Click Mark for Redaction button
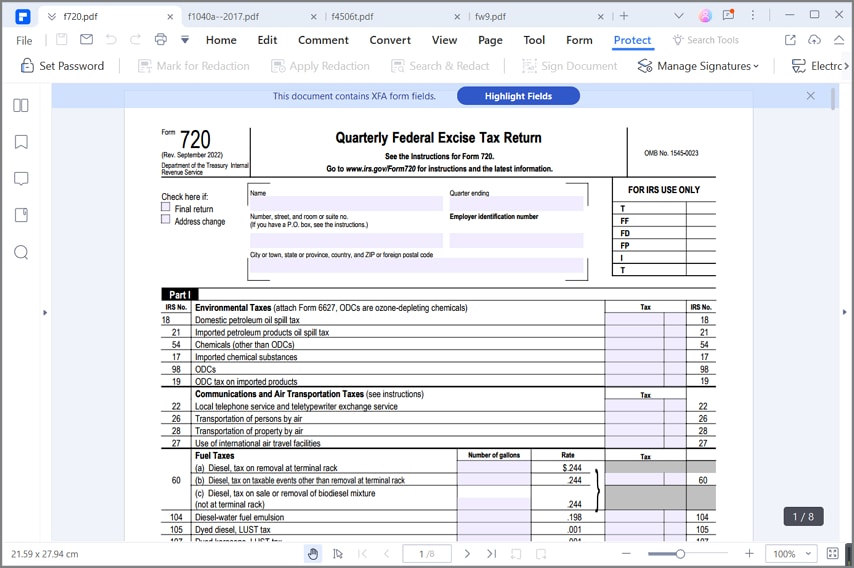 click(193, 66)
